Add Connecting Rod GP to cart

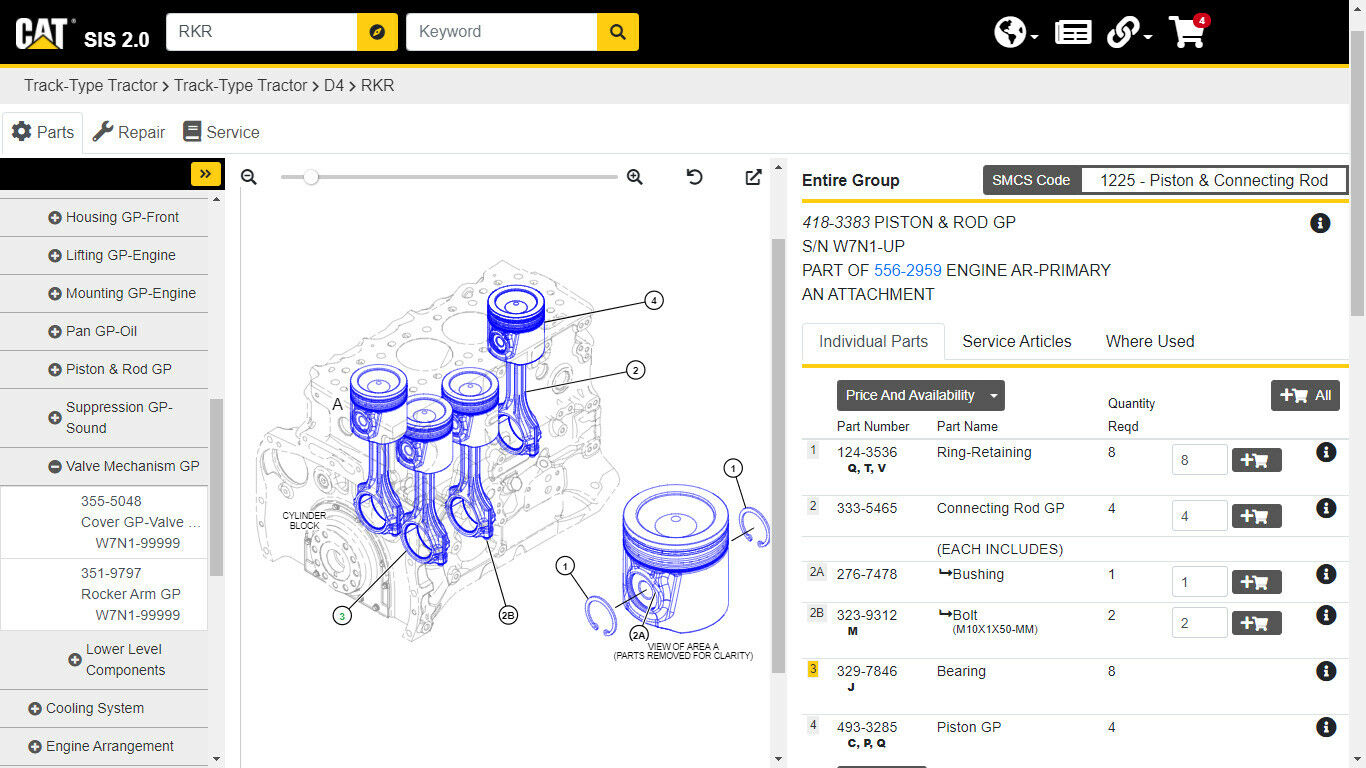(x=1256, y=516)
